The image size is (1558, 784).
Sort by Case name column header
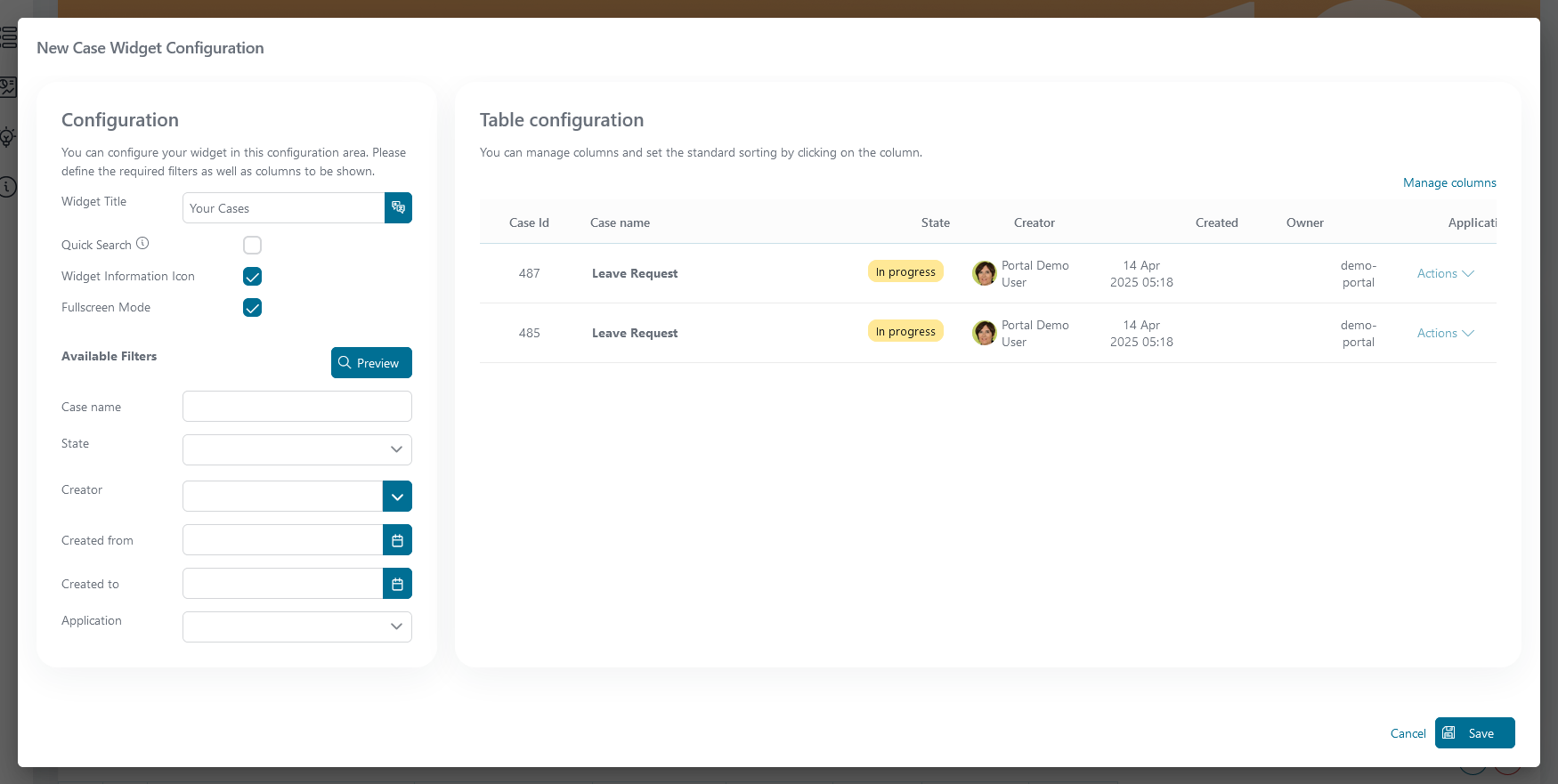pyautogui.click(x=620, y=222)
